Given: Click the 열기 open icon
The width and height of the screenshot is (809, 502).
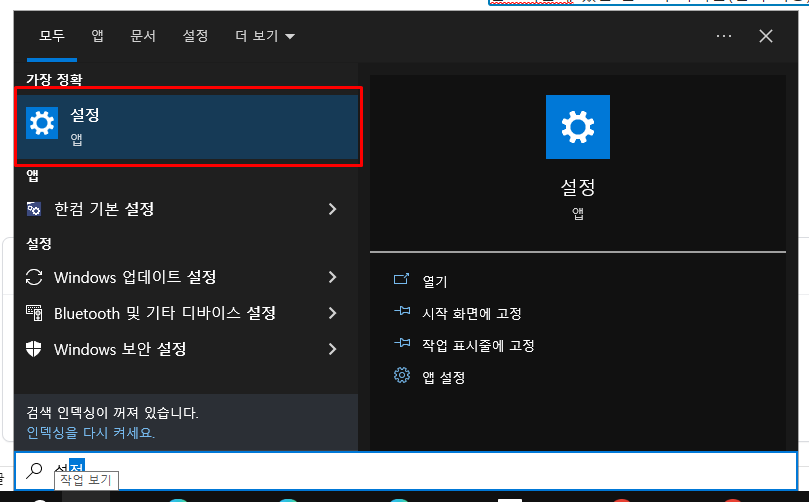Looking at the screenshot, I should coord(401,280).
